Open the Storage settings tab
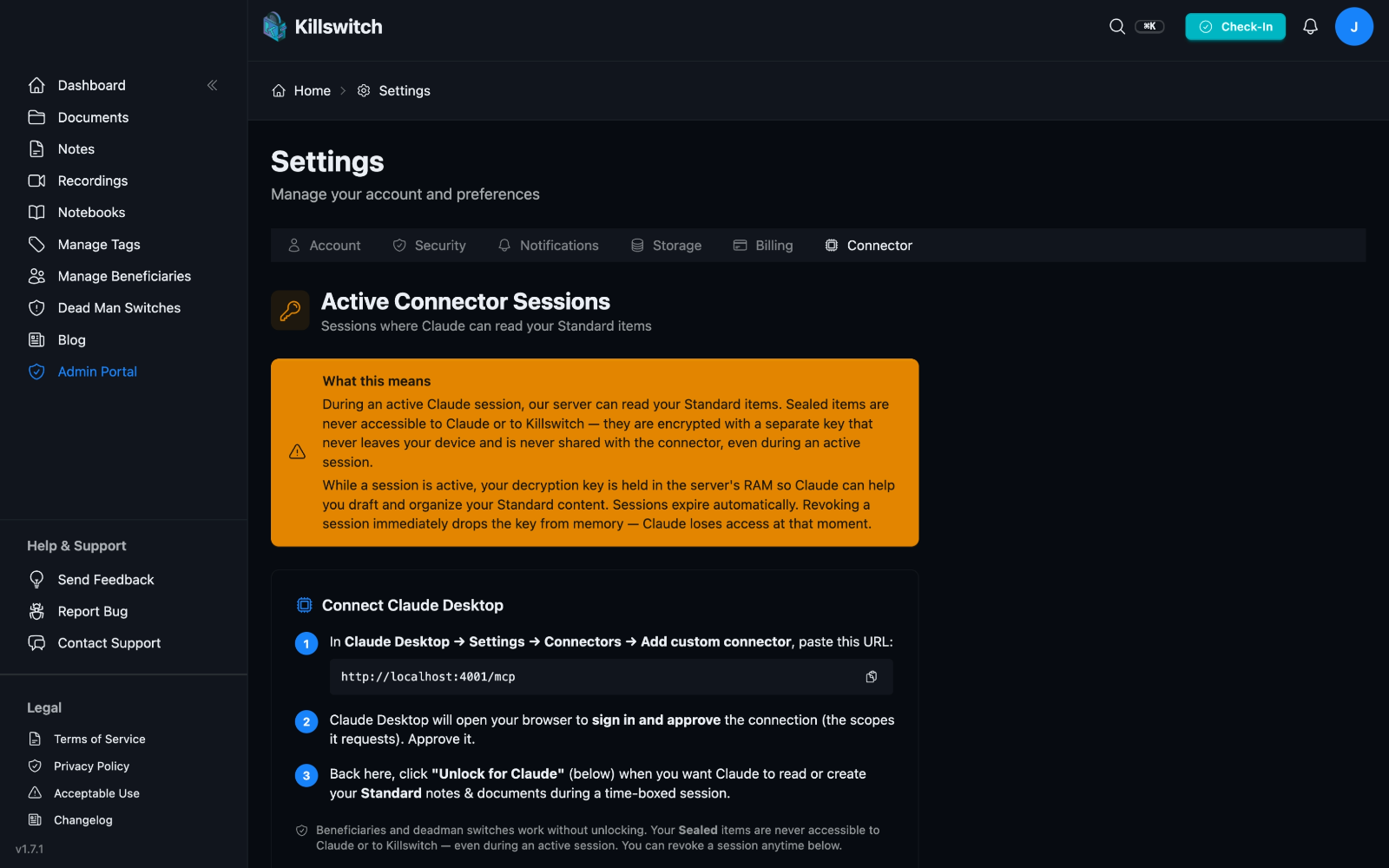Viewport: 1389px width, 868px height. pyautogui.click(x=666, y=246)
